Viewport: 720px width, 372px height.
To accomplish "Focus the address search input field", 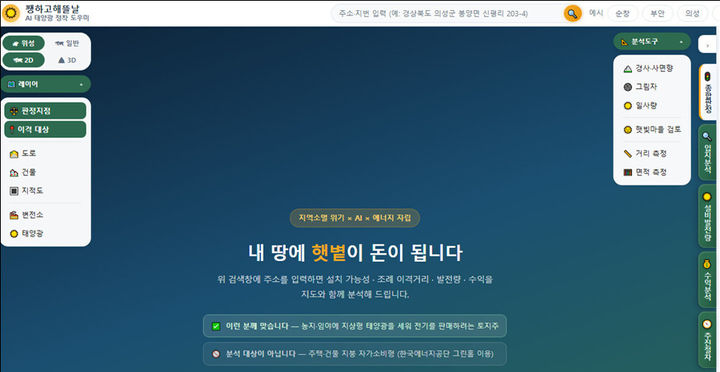I will click(x=448, y=13).
